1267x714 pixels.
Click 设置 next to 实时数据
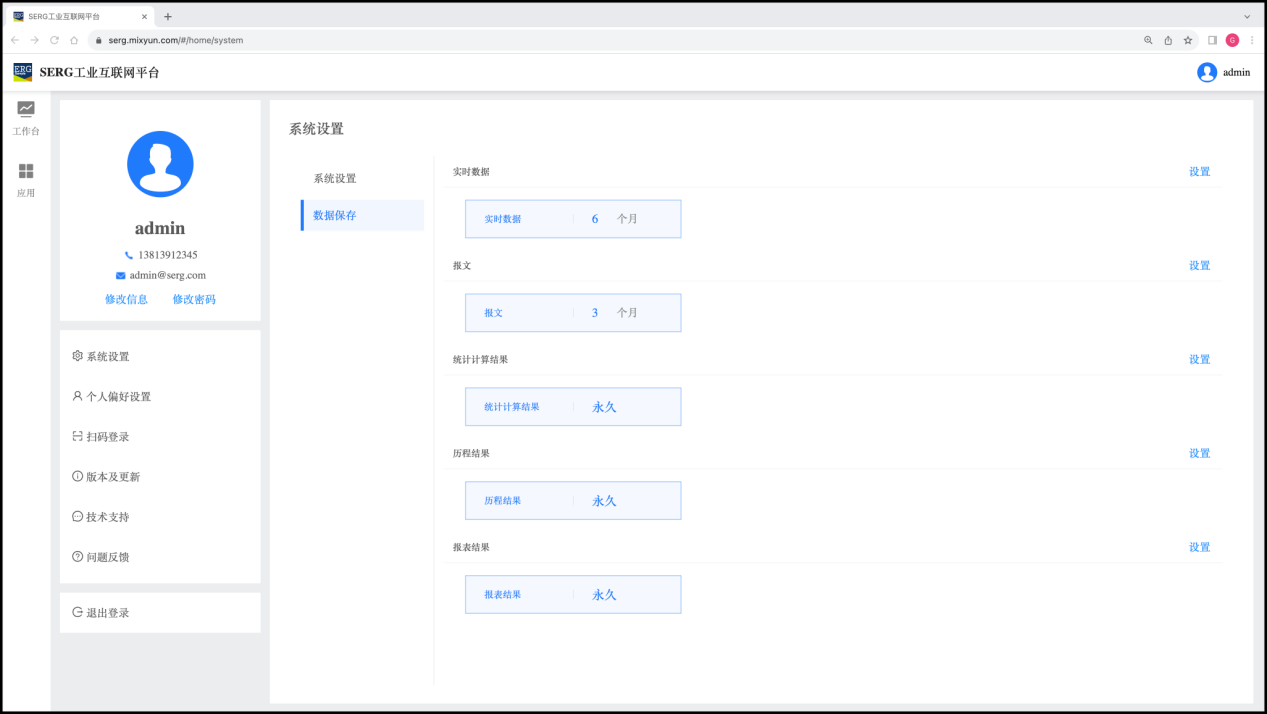[x=1199, y=172]
